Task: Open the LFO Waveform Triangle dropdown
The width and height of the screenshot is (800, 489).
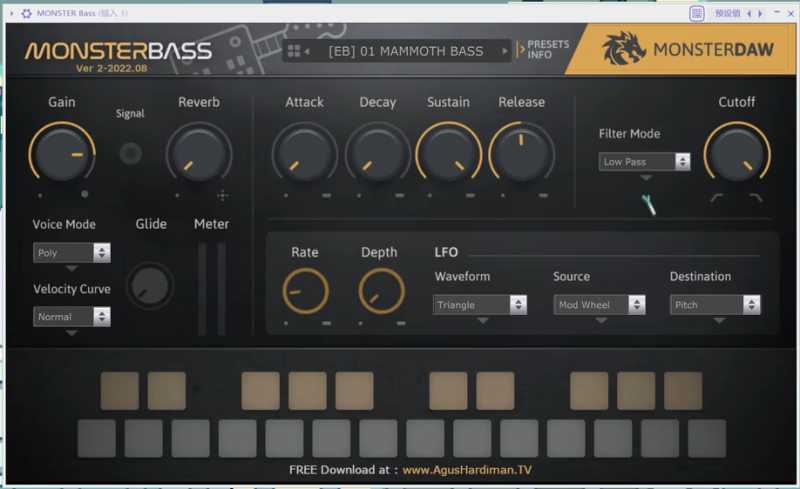Action: pos(480,305)
